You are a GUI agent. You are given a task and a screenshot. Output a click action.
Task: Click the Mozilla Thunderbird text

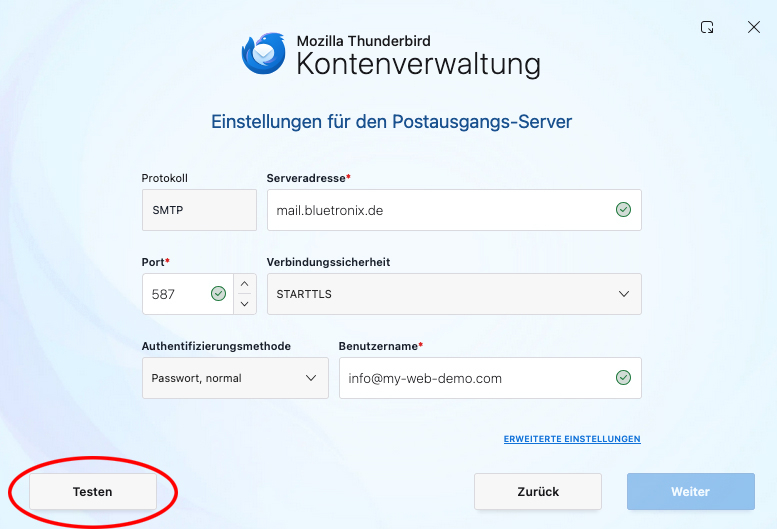364,41
